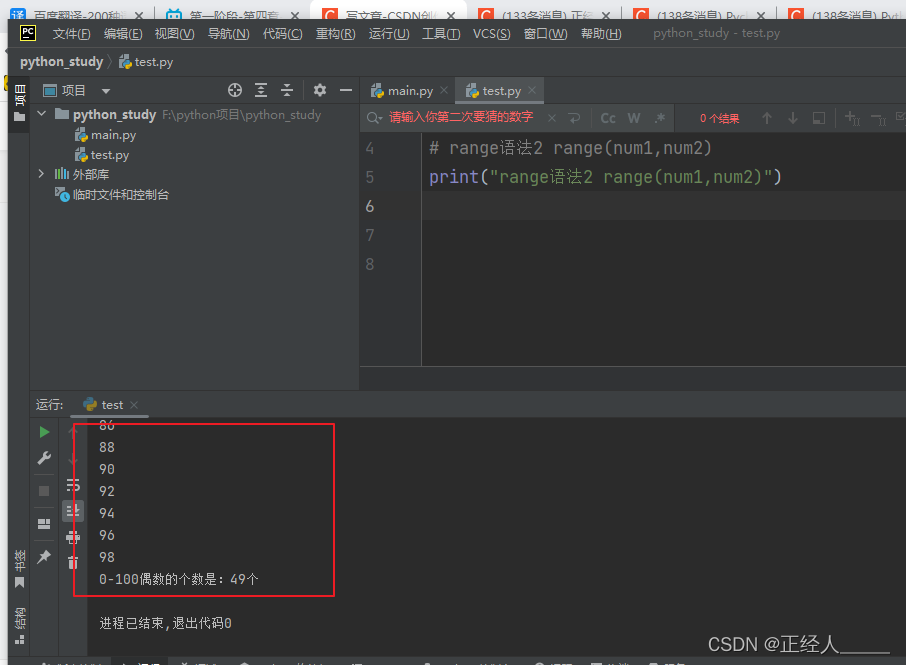
Task: Close the 写文章-CSDN browser tab
Action: click(451, 14)
